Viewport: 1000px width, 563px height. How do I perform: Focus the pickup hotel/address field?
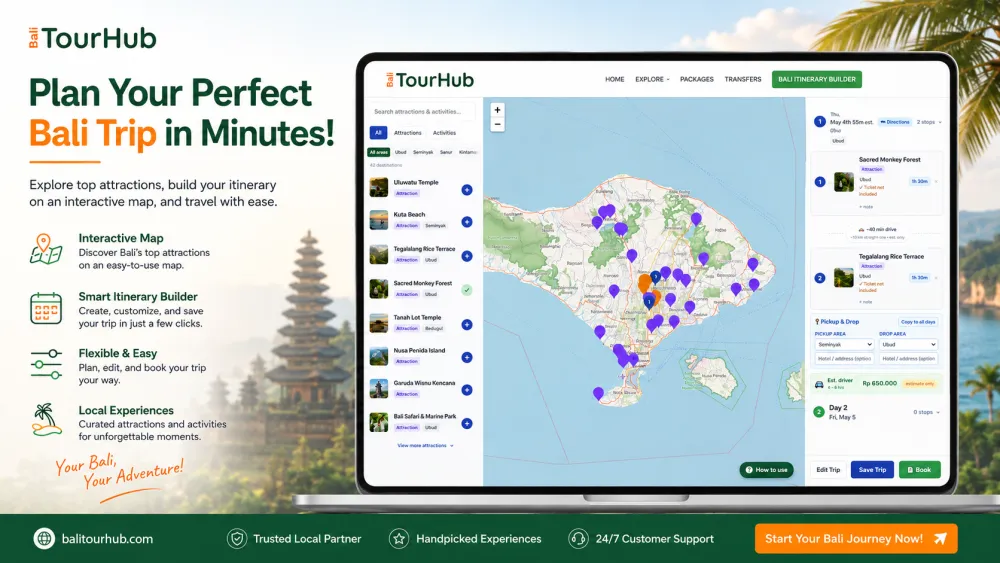click(844, 358)
